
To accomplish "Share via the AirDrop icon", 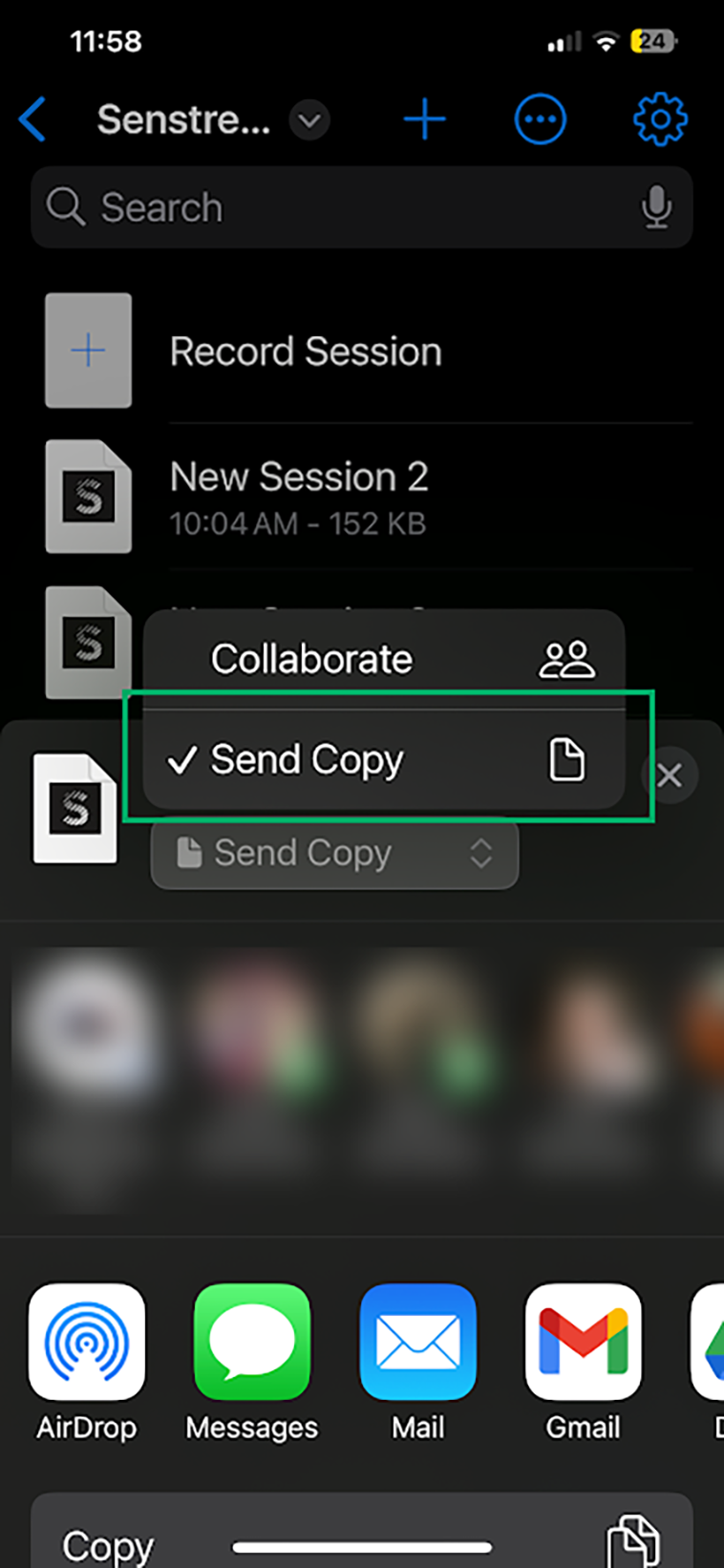I will tap(87, 1342).
